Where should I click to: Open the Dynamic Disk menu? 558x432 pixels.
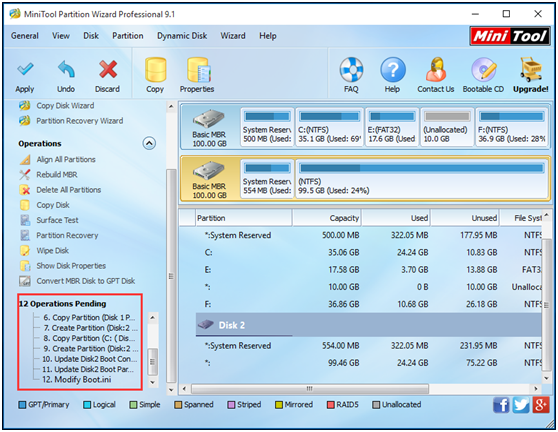pyautogui.click(x=182, y=36)
